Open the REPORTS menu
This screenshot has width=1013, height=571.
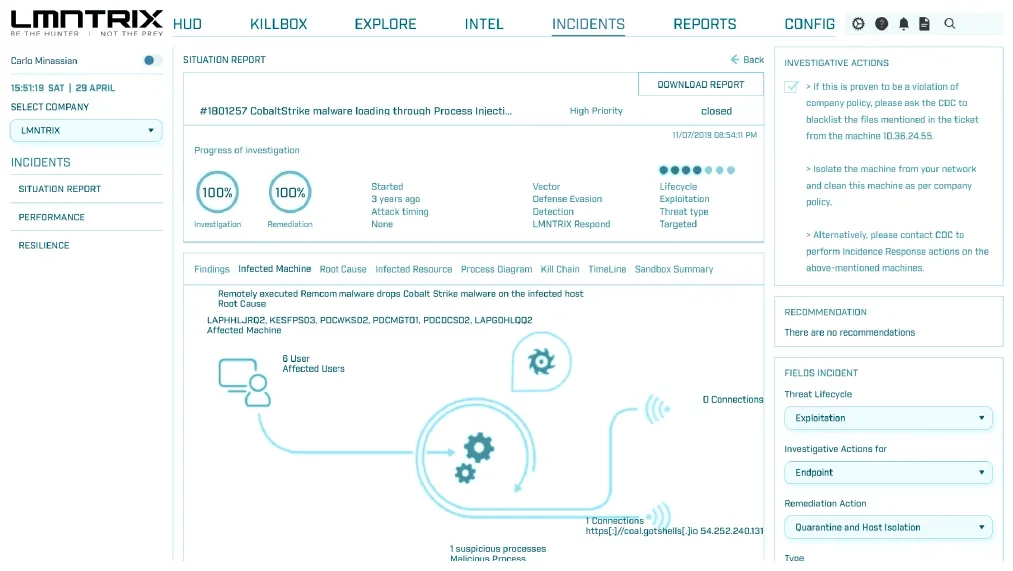click(x=705, y=25)
